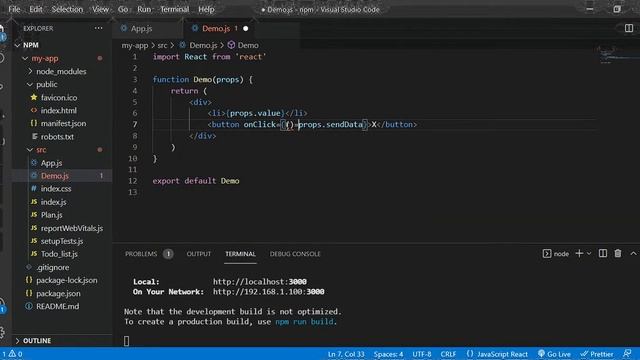Switch to the Demo.js editor tab
640x360 pixels.
[x=216, y=29]
